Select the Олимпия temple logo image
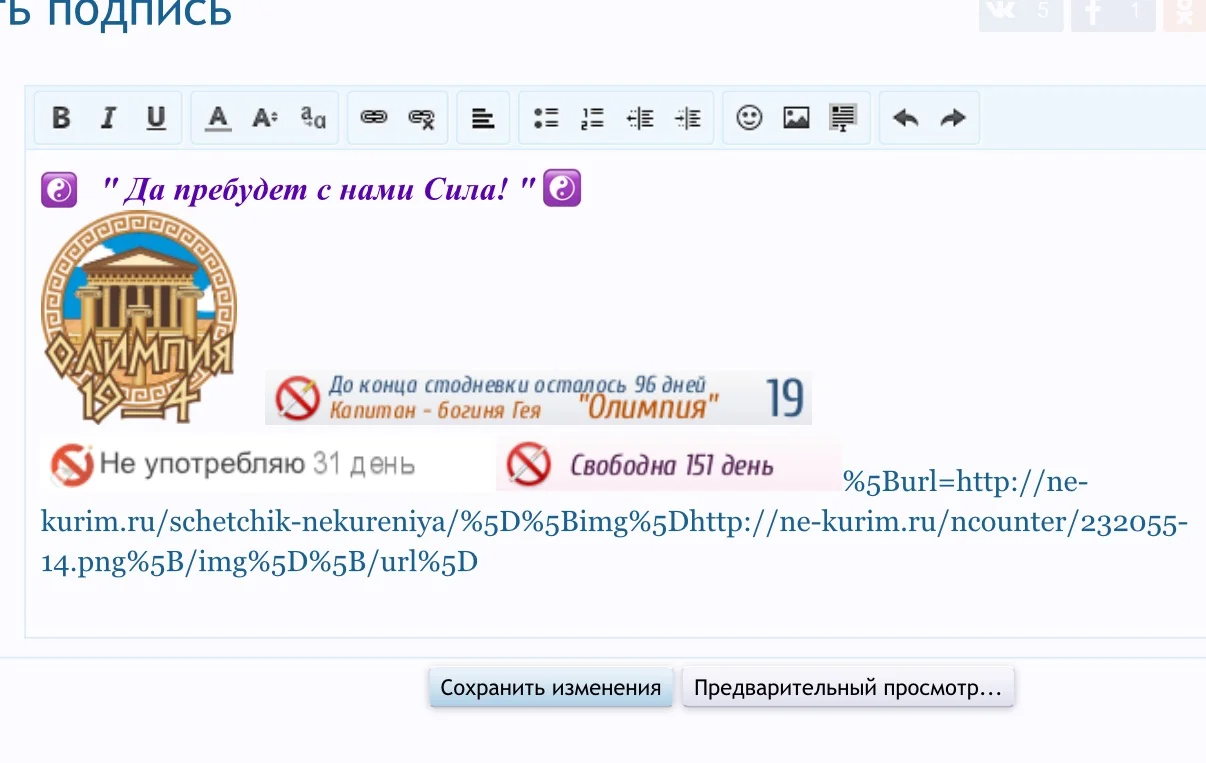Screen dimensions: 1206x763 point(139,319)
